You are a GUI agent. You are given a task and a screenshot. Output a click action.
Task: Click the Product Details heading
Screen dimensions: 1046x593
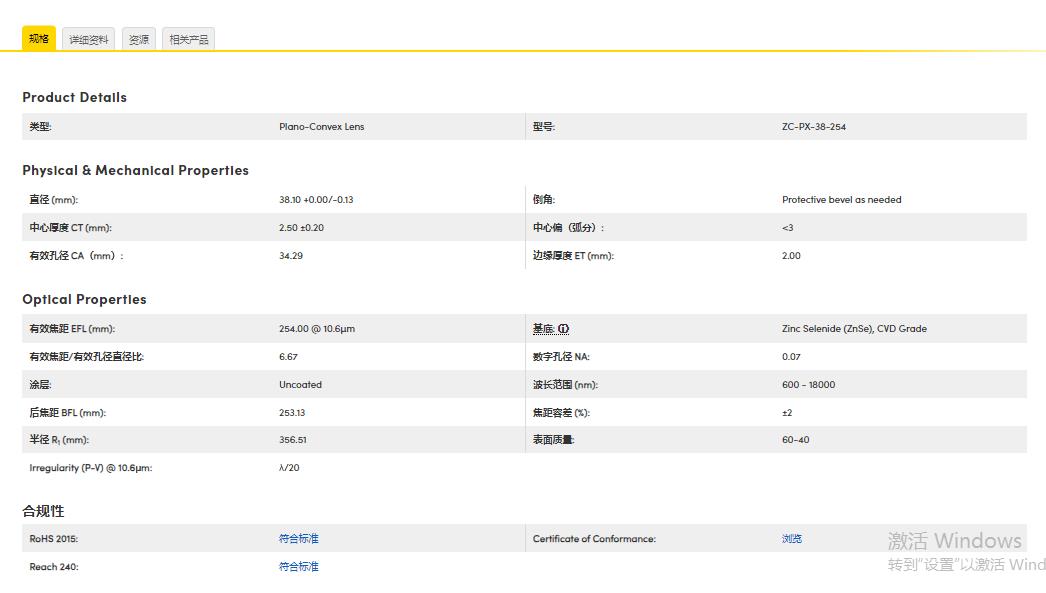point(74,97)
